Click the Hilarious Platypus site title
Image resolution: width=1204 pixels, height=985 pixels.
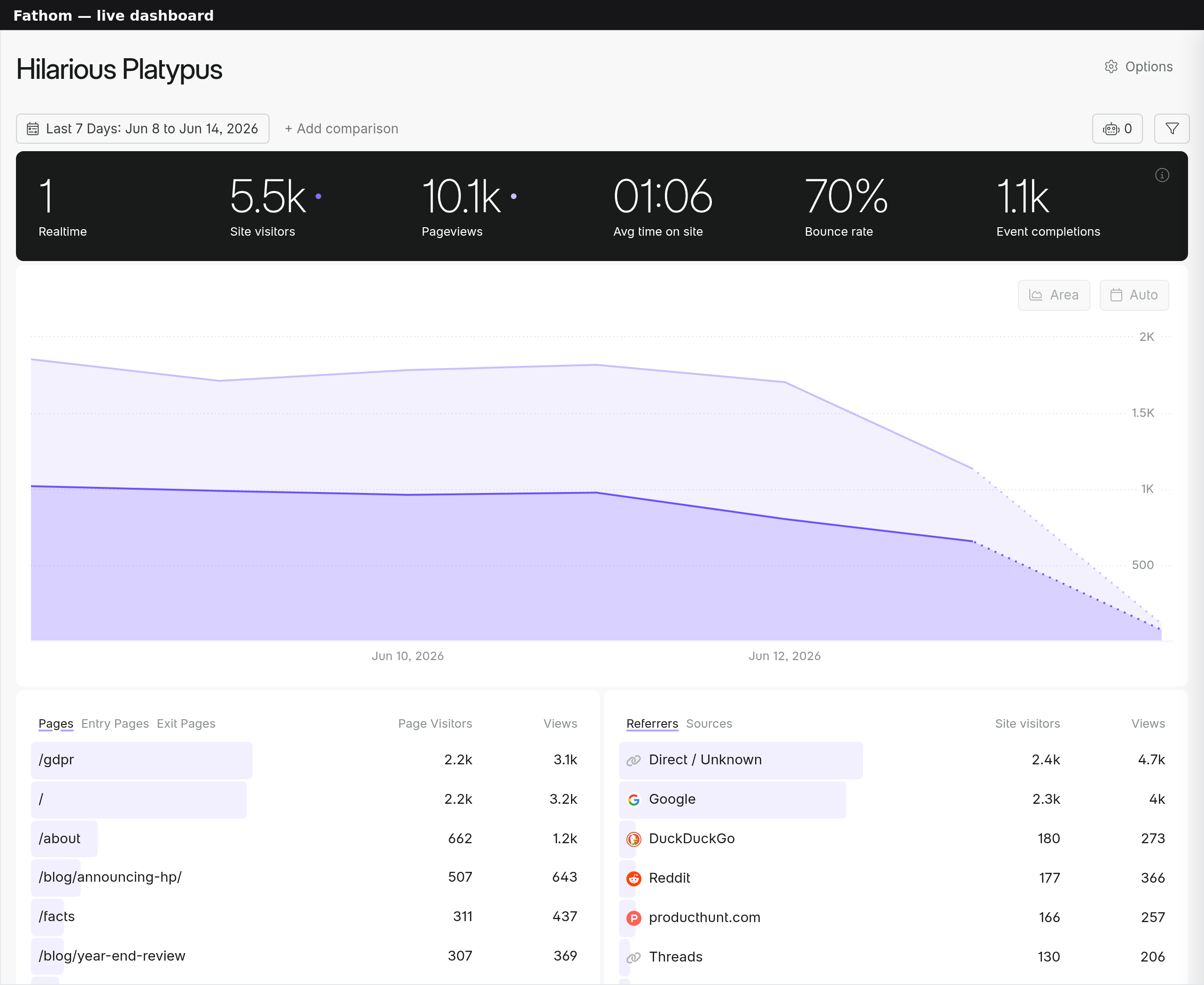pyautogui.click(x=119, y=69)
